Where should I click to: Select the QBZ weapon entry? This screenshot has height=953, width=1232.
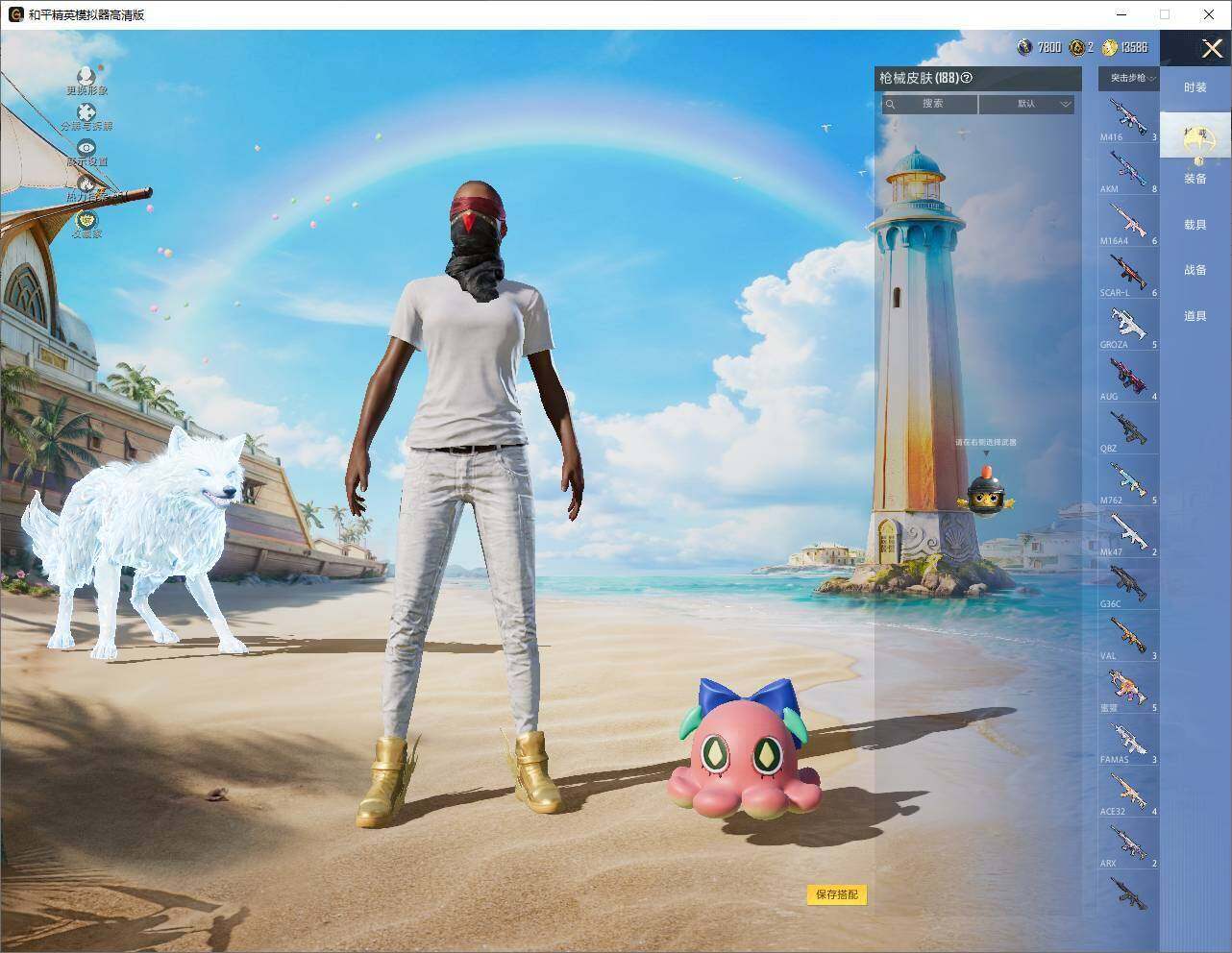1129,429
